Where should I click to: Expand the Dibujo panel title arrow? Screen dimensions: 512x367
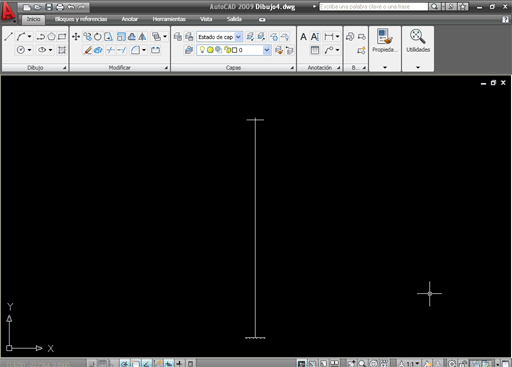pyautogui.click(x=65, y=68)
